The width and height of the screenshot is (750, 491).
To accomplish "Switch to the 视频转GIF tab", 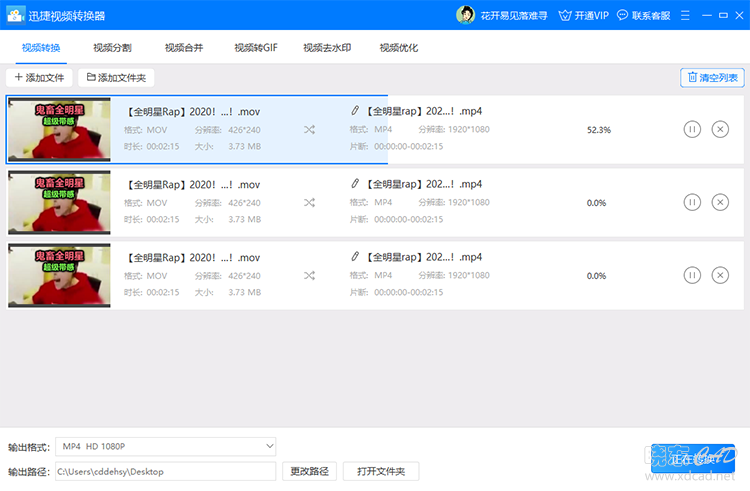I will point(256,48).
